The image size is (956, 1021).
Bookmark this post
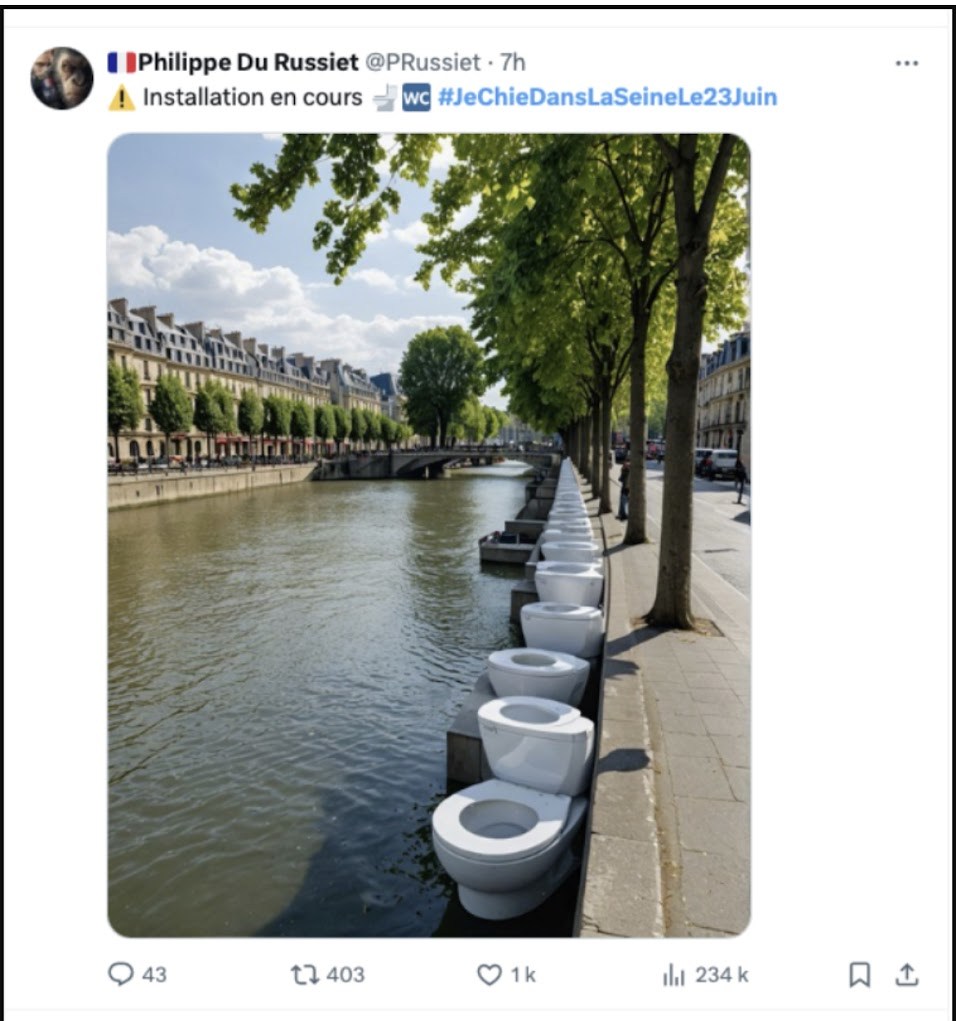[x=860, y=975]
